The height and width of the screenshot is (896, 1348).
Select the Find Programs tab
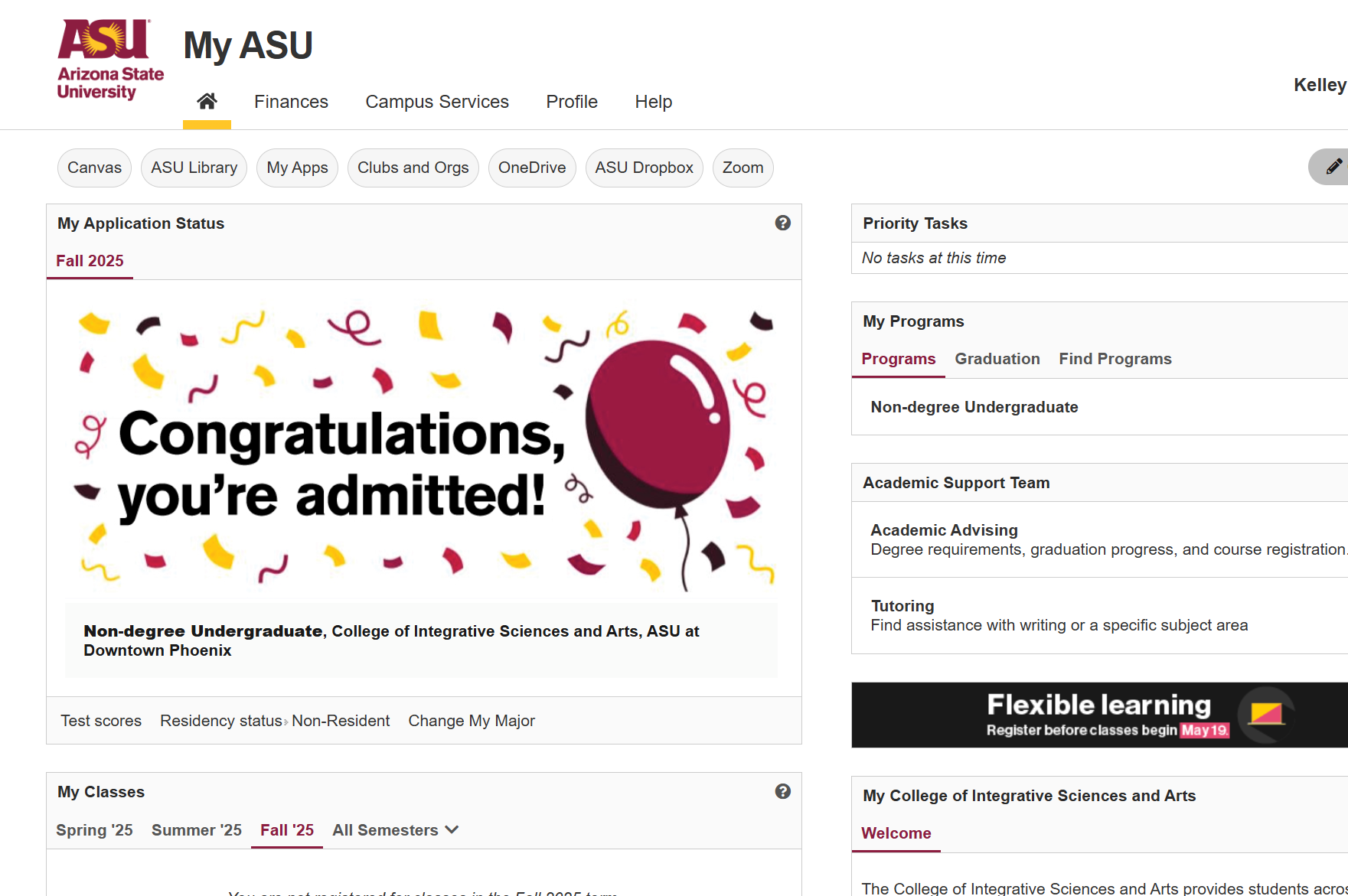point(1115,359)
